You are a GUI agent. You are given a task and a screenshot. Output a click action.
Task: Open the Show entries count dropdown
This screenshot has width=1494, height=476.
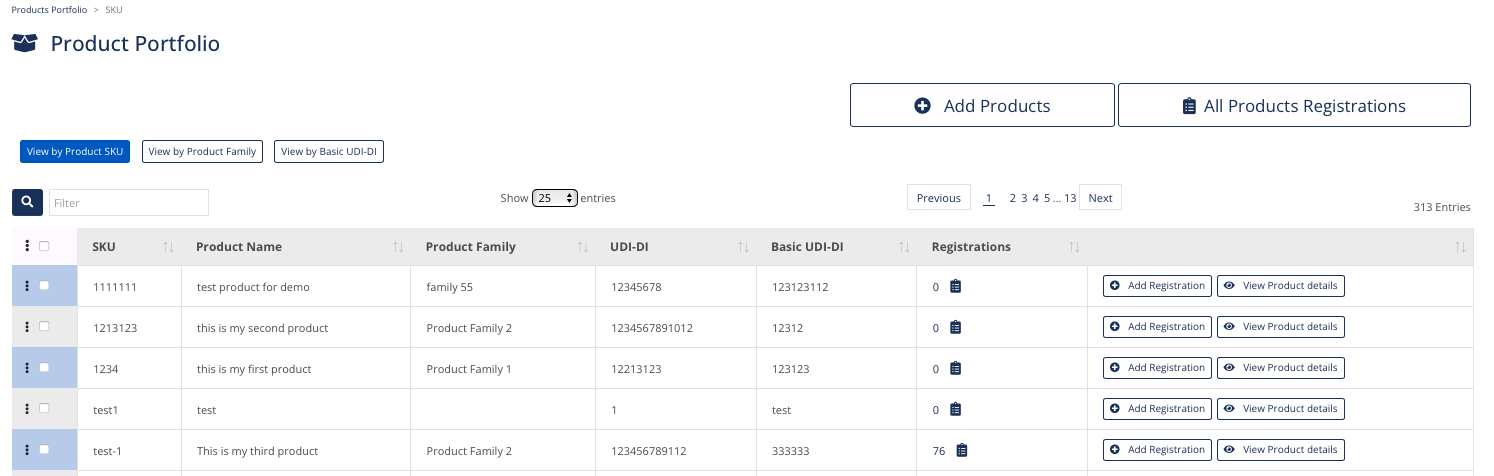click(x=555, y=198)
